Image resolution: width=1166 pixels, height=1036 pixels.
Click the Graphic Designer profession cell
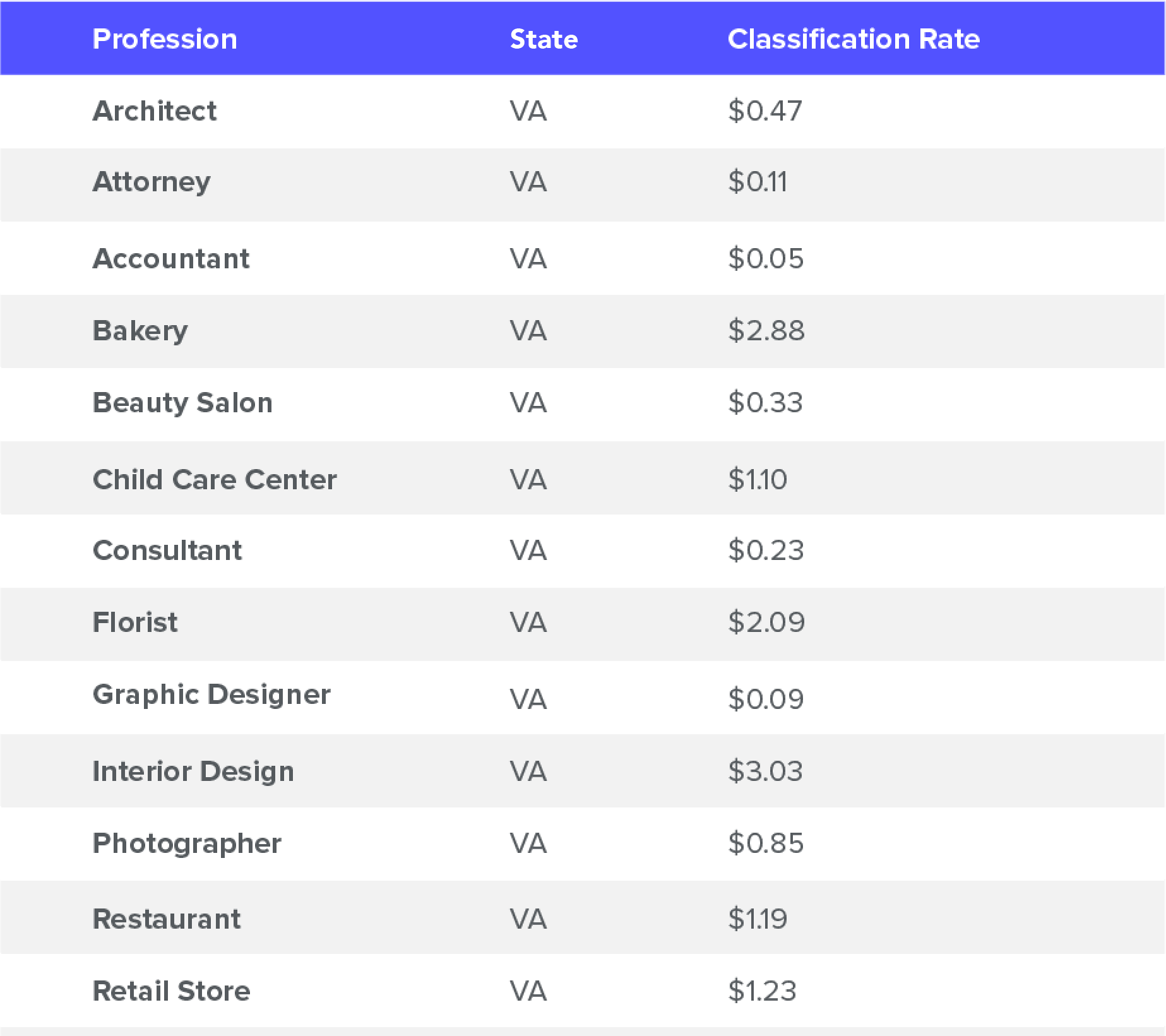click(x=211, y=695)
